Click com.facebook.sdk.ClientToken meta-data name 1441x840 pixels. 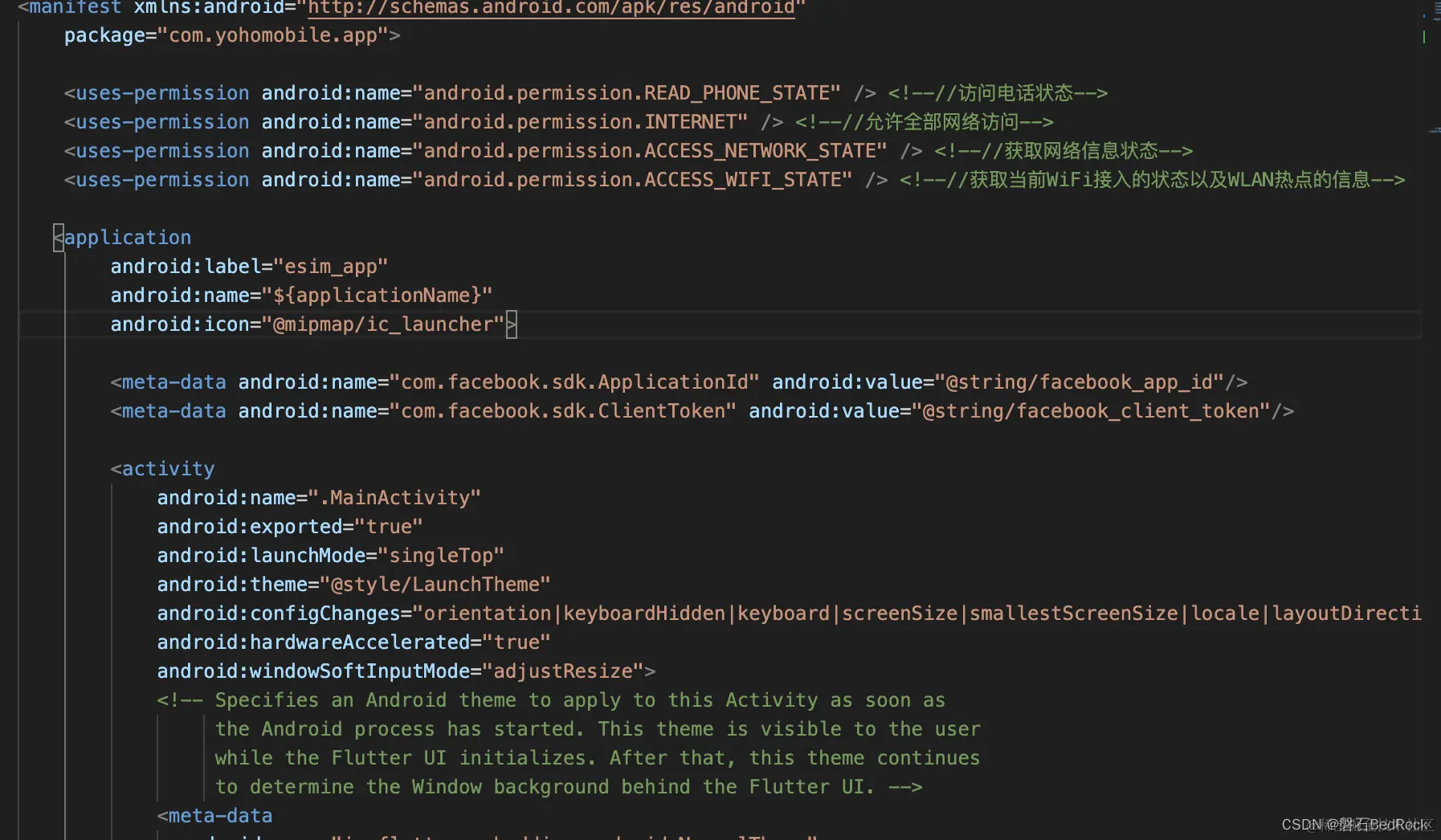coord(562,411)
